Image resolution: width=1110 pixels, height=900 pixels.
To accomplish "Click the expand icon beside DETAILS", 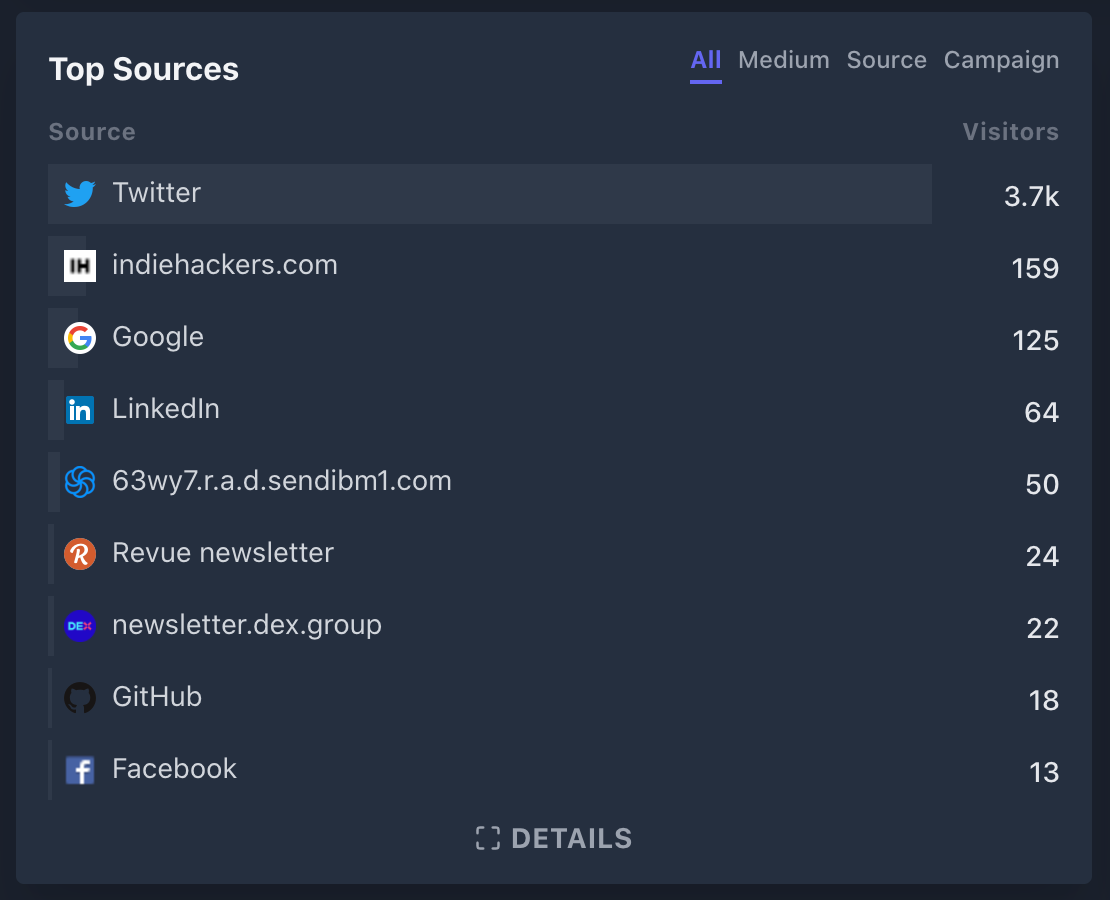I will point(488,838).
